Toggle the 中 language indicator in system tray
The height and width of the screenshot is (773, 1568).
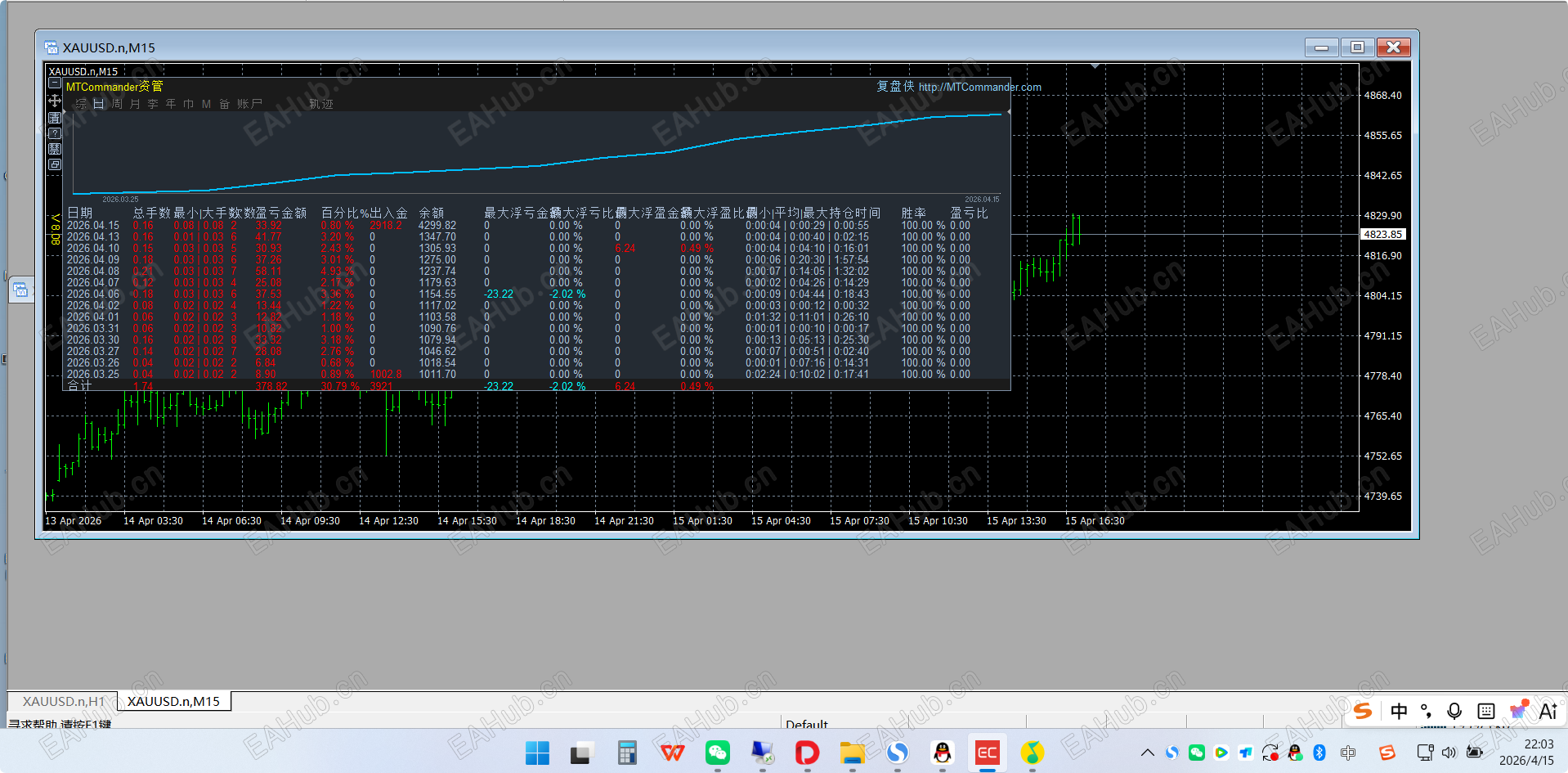pyautogui.click(x=1348, y=753)
